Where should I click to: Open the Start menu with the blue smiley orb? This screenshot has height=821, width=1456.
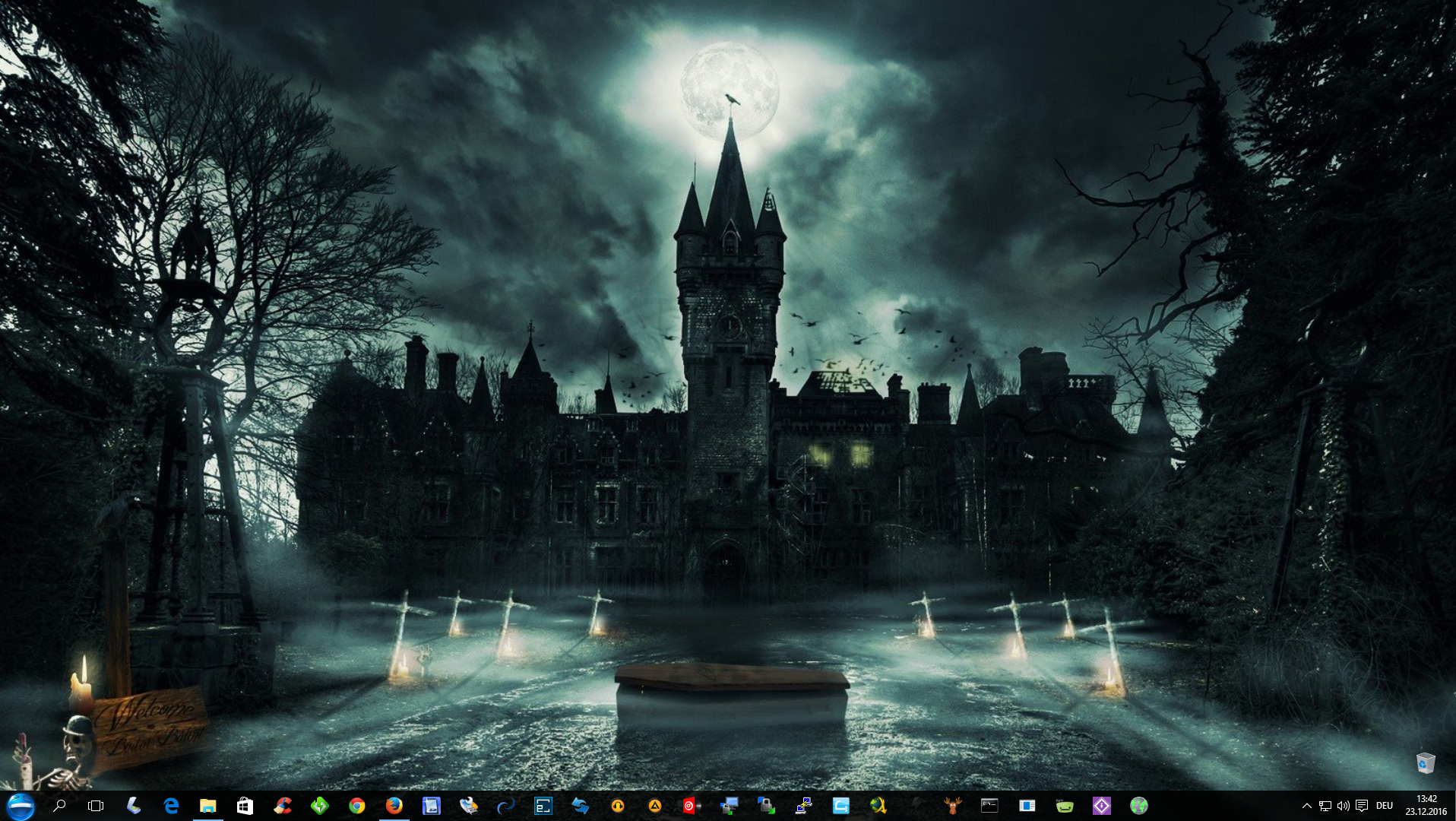21,806
